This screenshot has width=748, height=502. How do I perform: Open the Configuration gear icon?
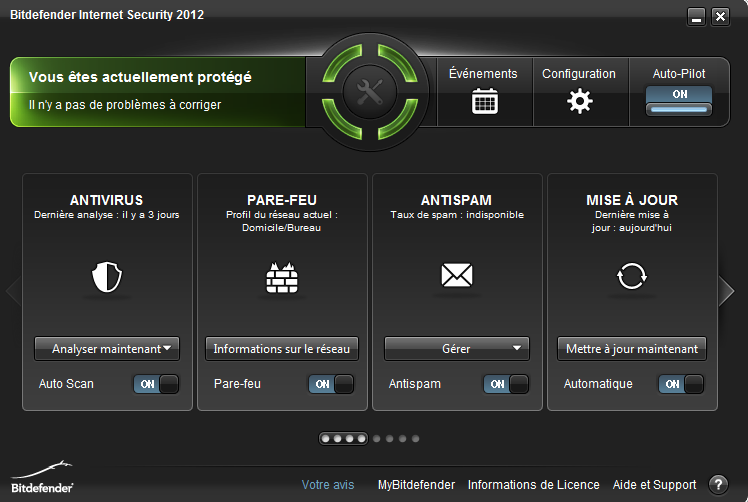580,101
